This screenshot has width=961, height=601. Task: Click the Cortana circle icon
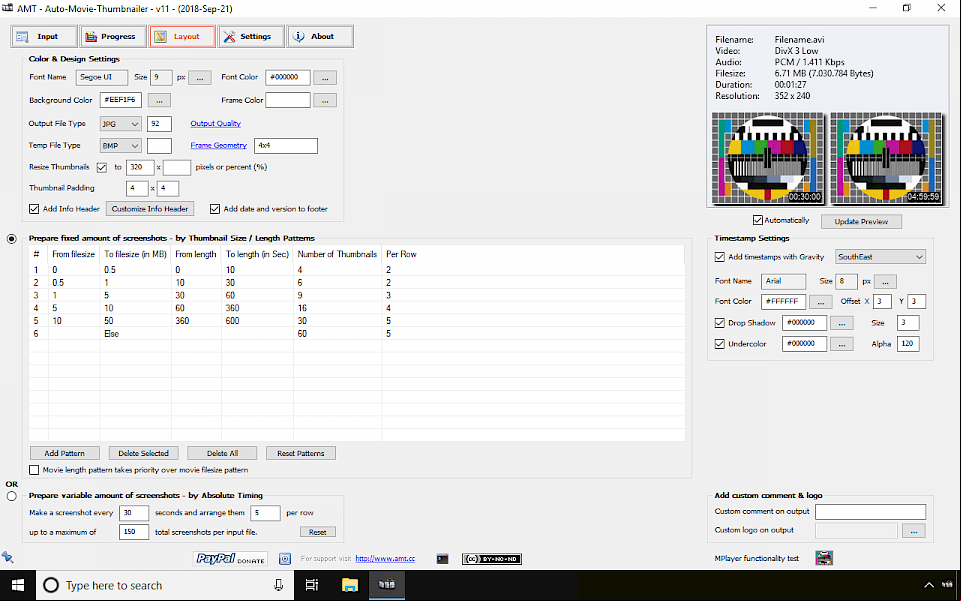[51, 586]
